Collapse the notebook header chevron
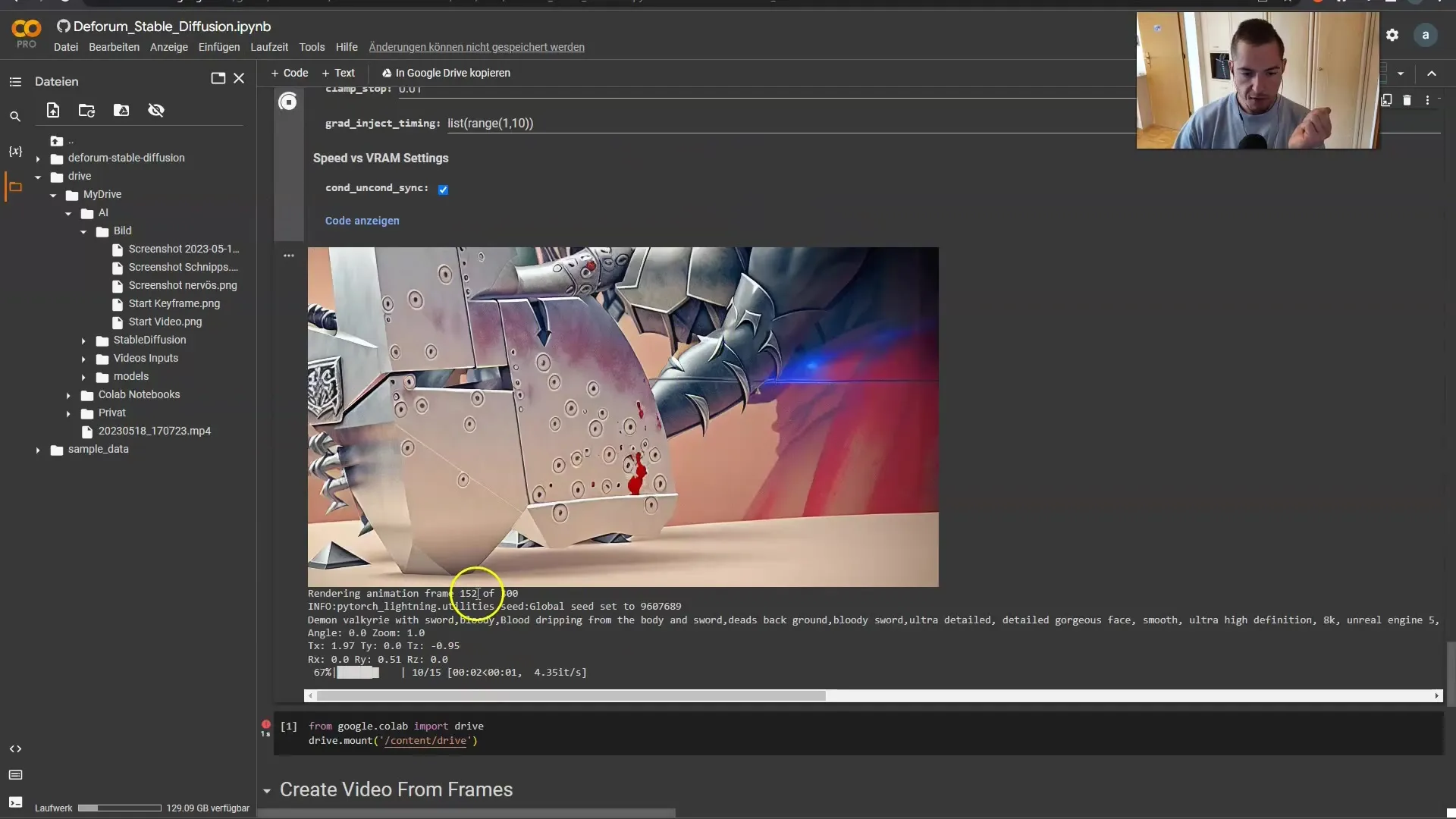1456x819 pixels. [x=1432, y=74]
